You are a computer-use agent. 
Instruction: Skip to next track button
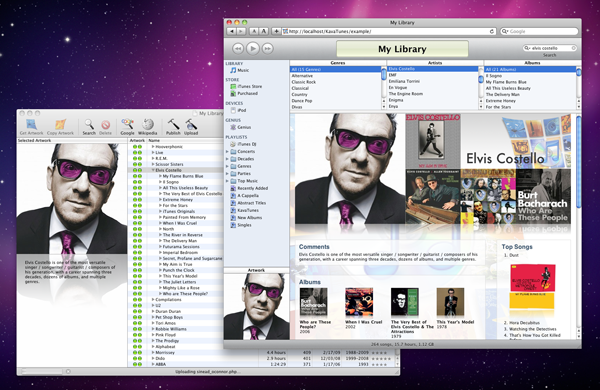pos(267,49)
